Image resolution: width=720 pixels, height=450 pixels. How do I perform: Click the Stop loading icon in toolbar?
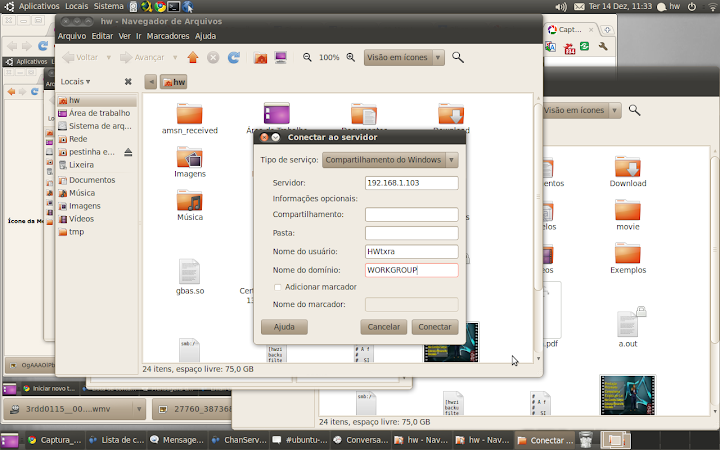click(213, 57)
